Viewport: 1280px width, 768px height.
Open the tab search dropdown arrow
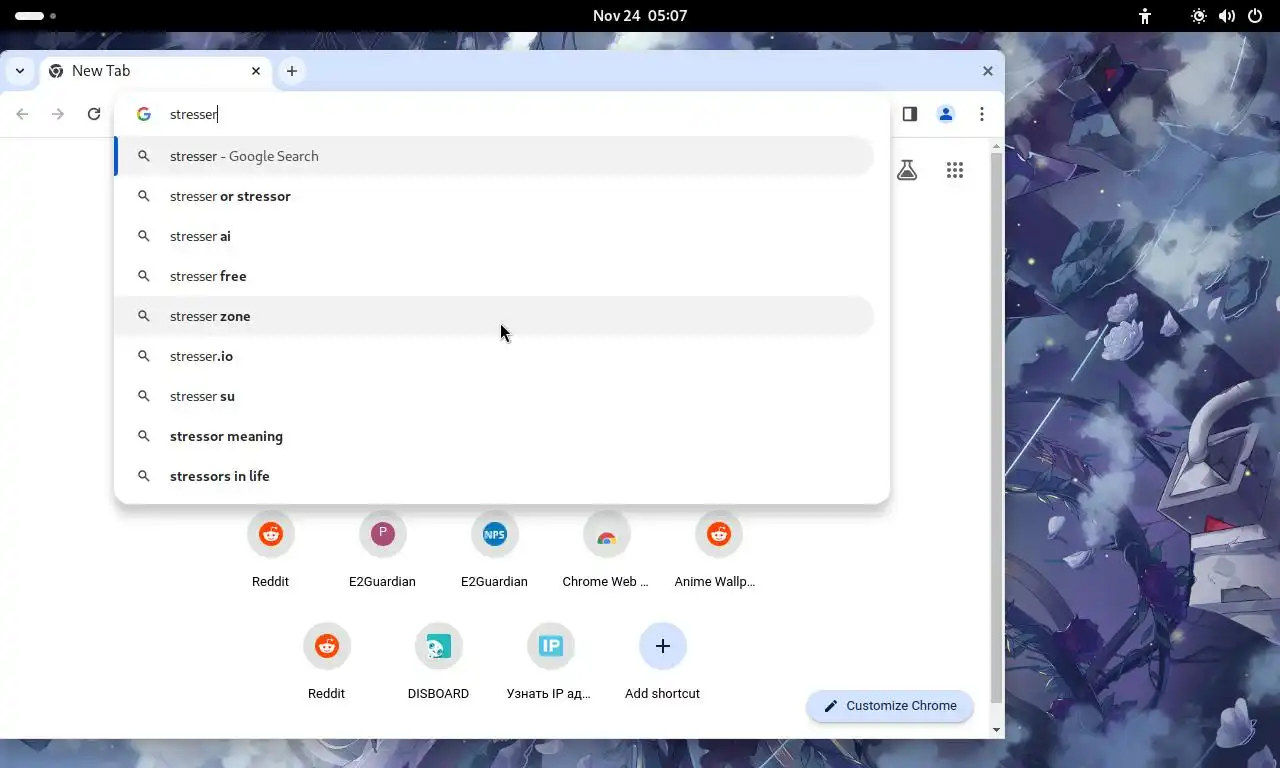pyautogui.click(x=20, y=71)
